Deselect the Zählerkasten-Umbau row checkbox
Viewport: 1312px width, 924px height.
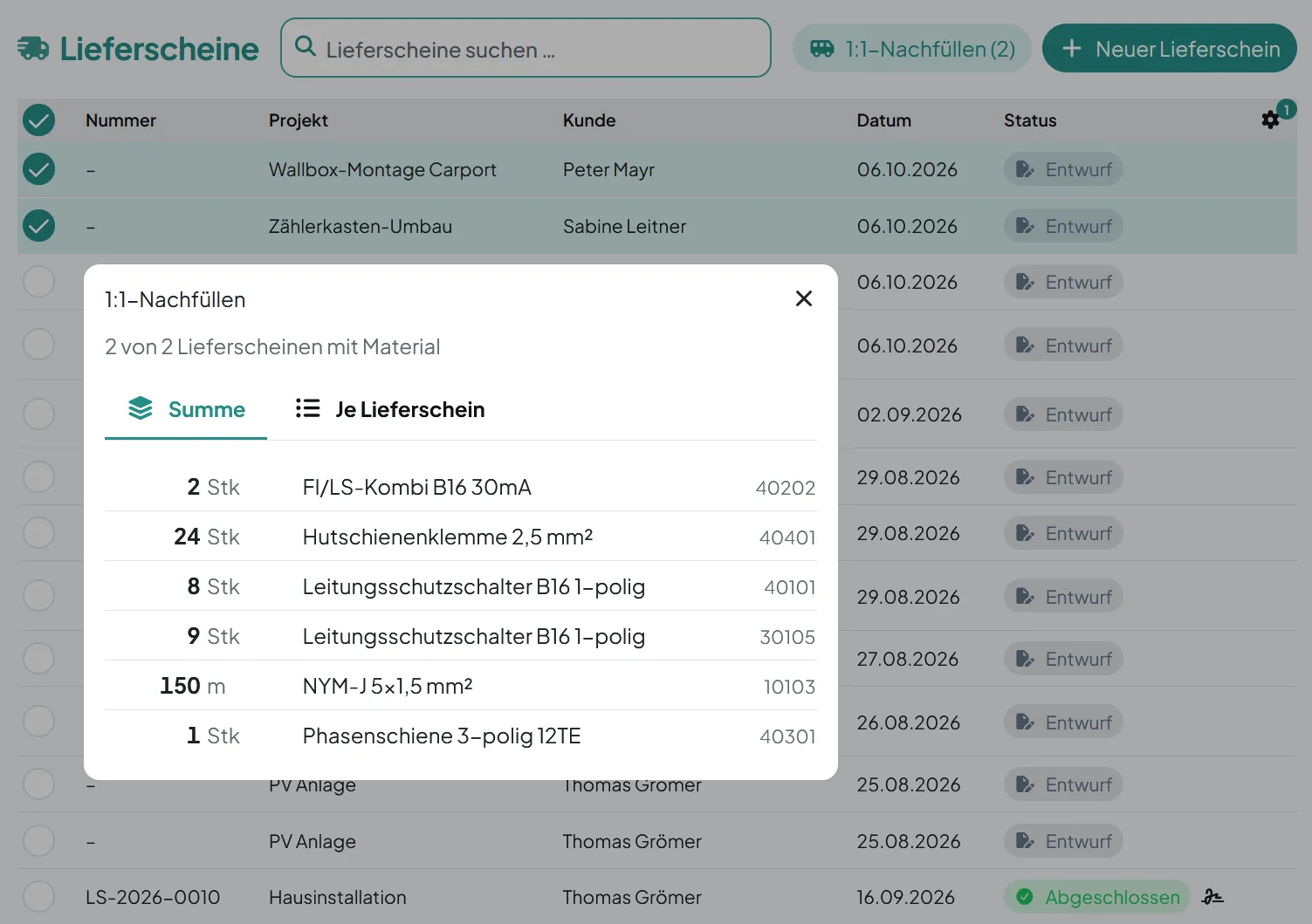tap(38, 226)
